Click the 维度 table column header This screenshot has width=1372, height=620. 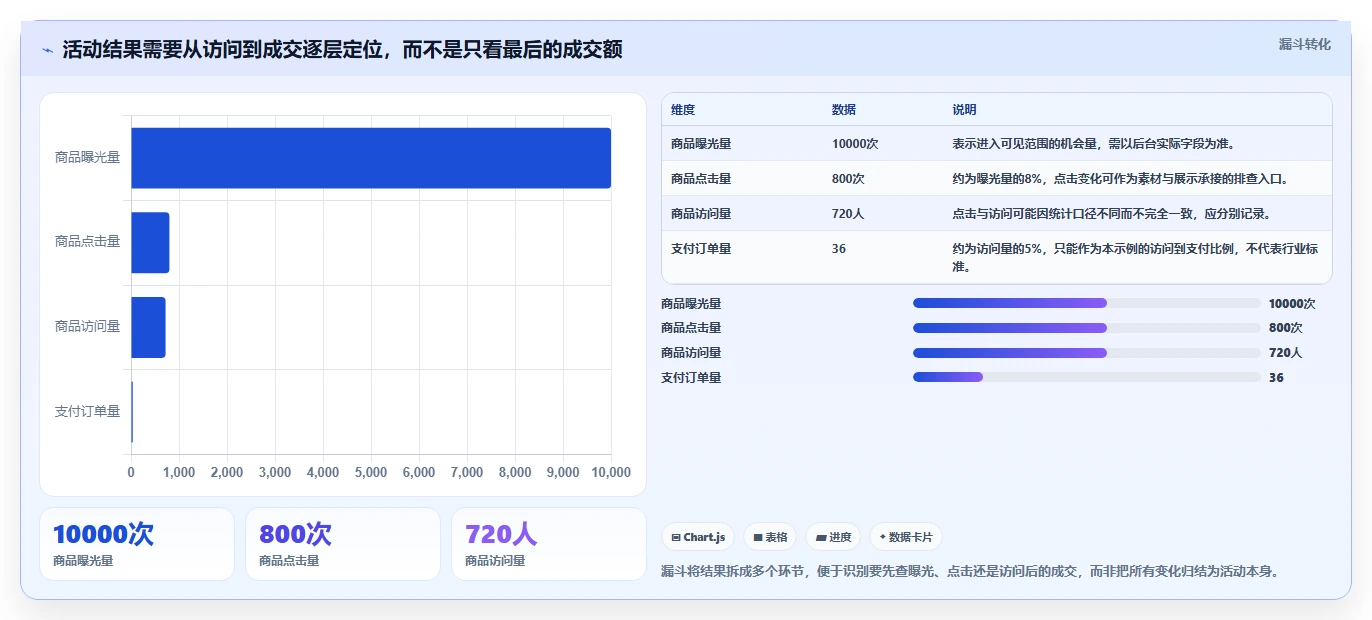click(x=683, y=110)
